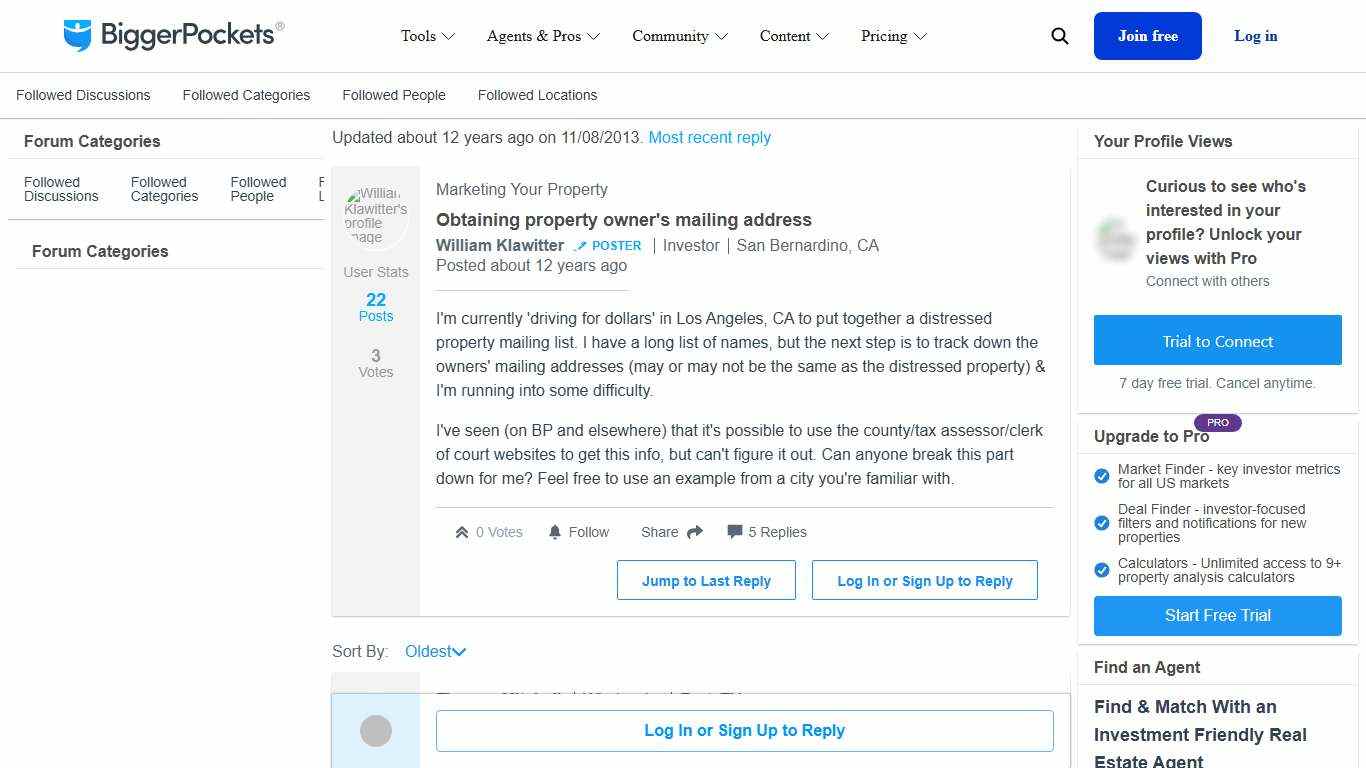Upvote the post with arrow icon
The height and width of the screenshot is (768, 1366).
tap(462, 533)
